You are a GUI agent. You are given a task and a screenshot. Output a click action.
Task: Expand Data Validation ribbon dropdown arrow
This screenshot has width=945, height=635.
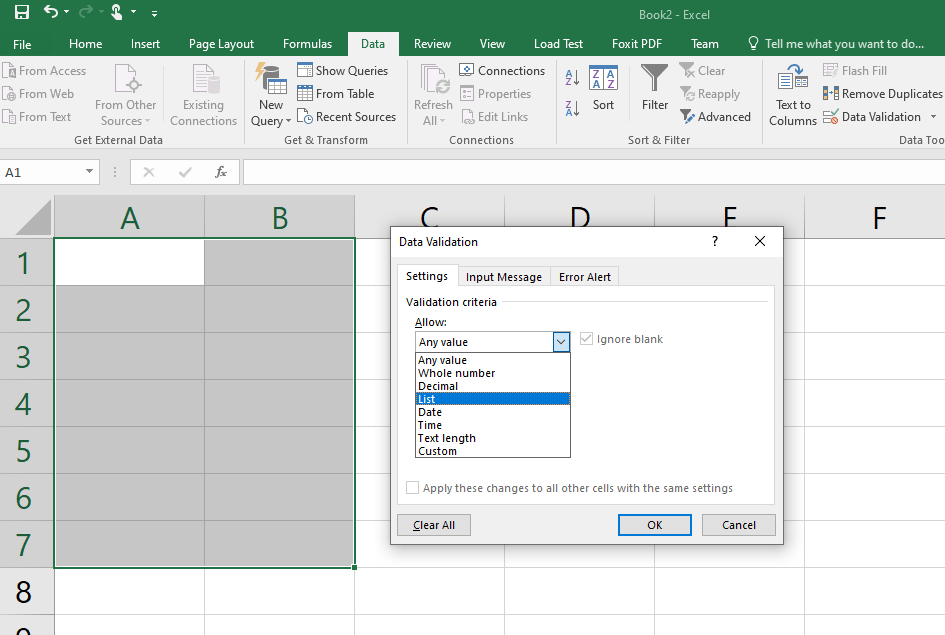coord(934,116)
